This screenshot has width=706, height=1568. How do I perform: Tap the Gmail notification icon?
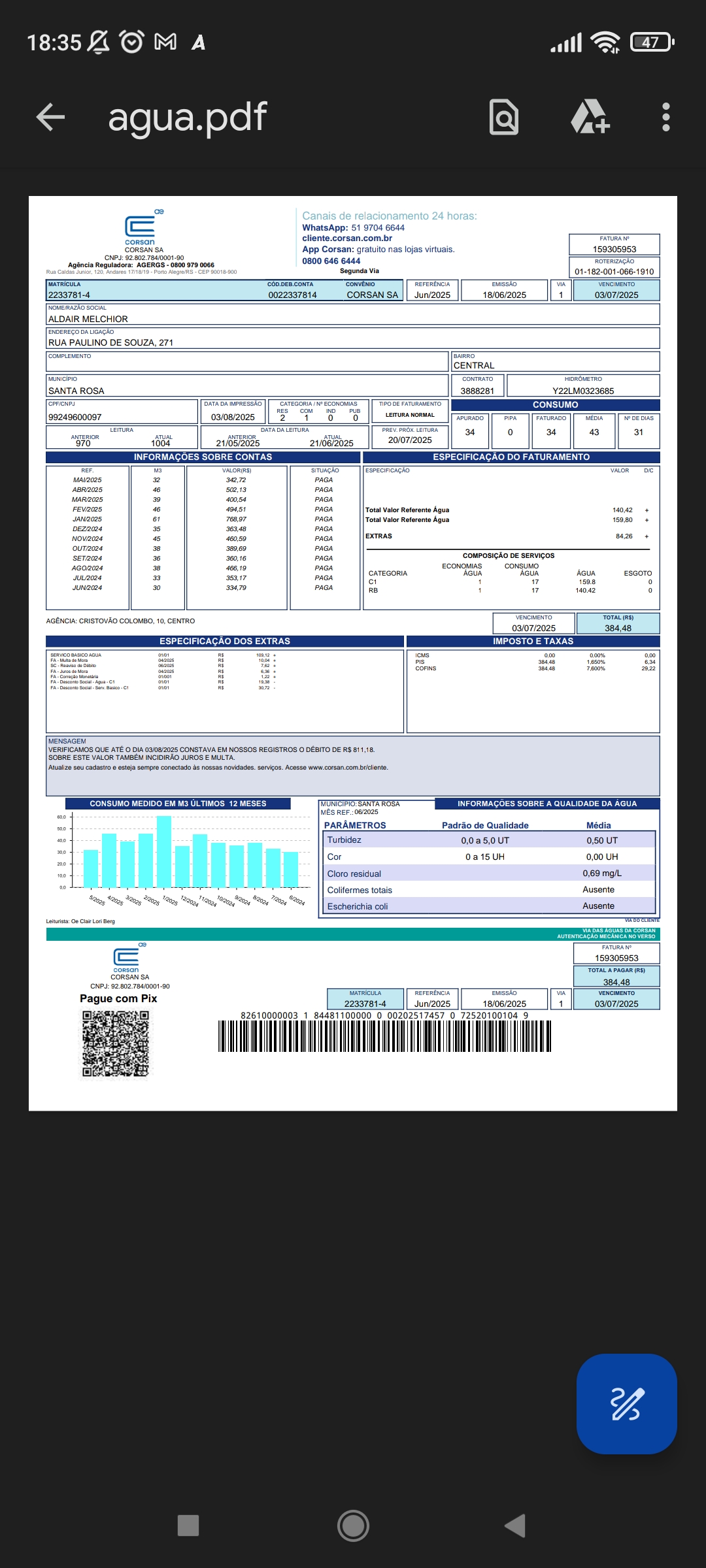[165, 42]
